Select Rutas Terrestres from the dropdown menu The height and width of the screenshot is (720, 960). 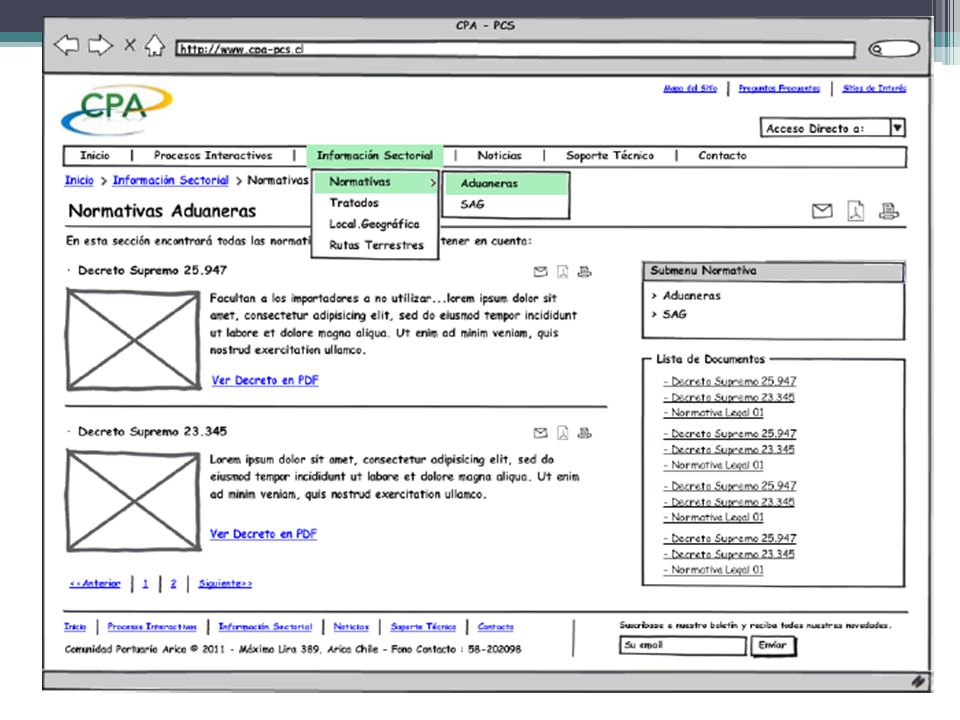coord(376,245)
